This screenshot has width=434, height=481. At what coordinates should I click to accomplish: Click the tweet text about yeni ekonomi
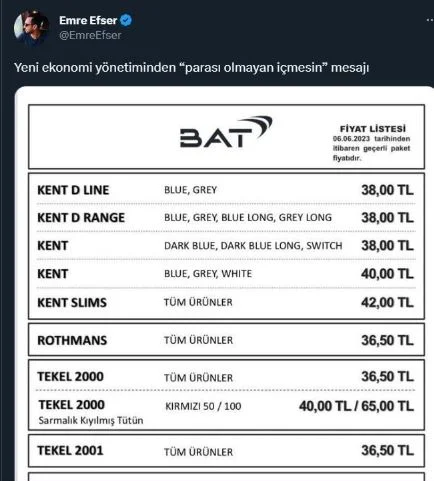(x=191, y=68)
